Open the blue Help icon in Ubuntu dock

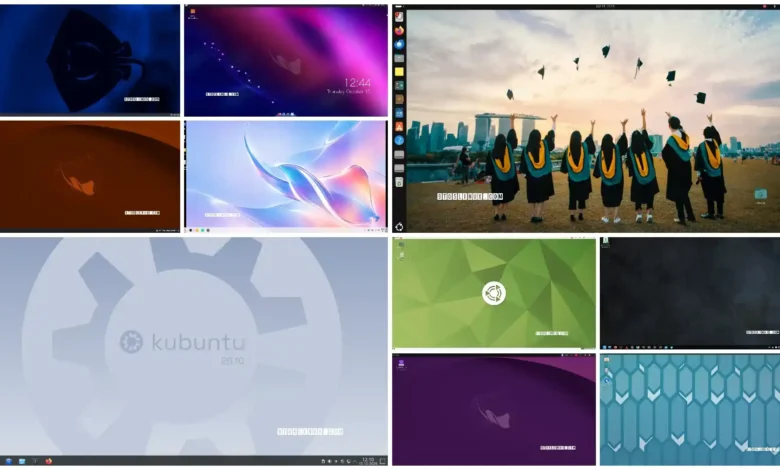pos(399,141)
